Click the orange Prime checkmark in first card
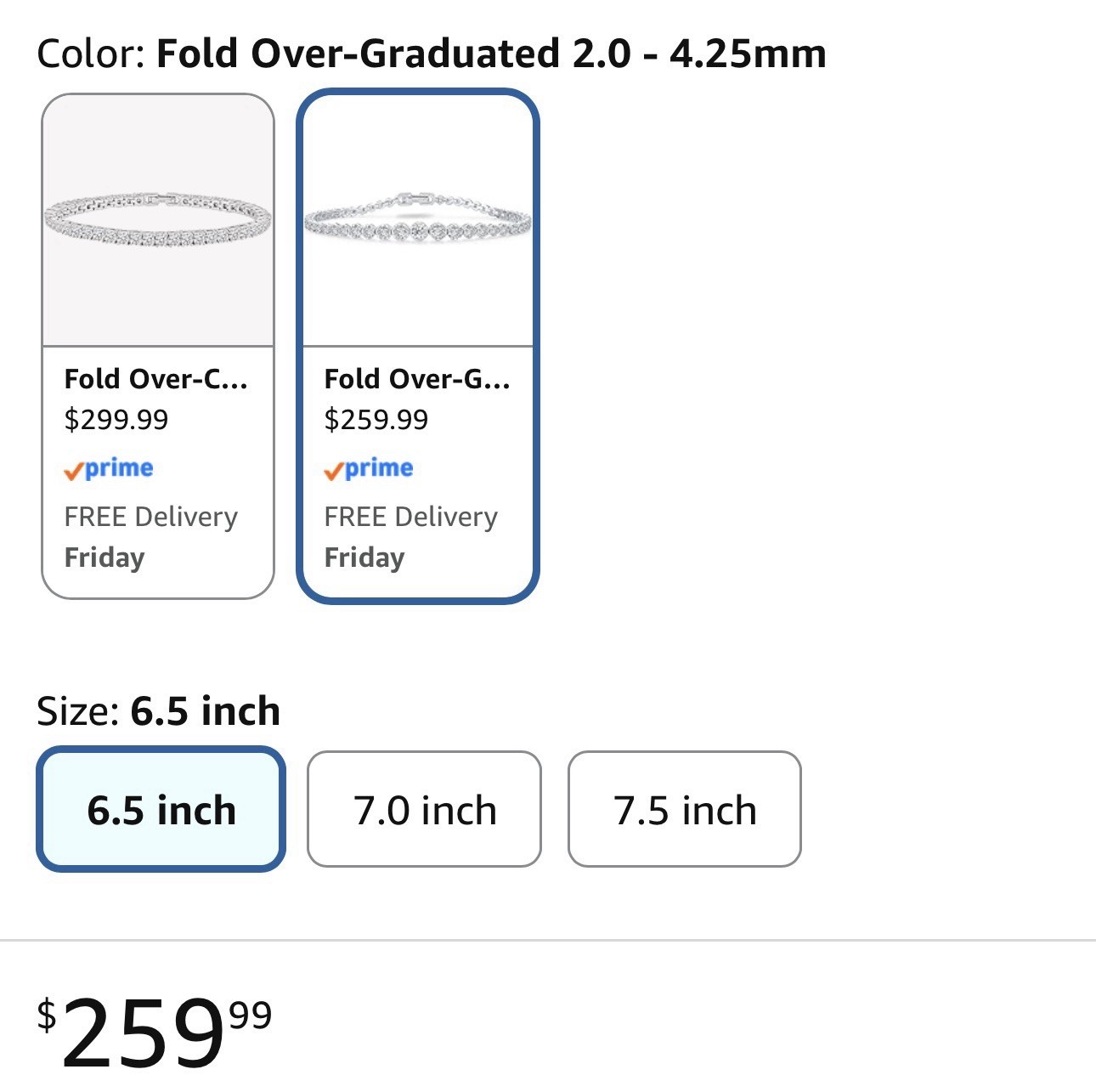The height and width of the screenshot is (1092, 1096). 74,472
